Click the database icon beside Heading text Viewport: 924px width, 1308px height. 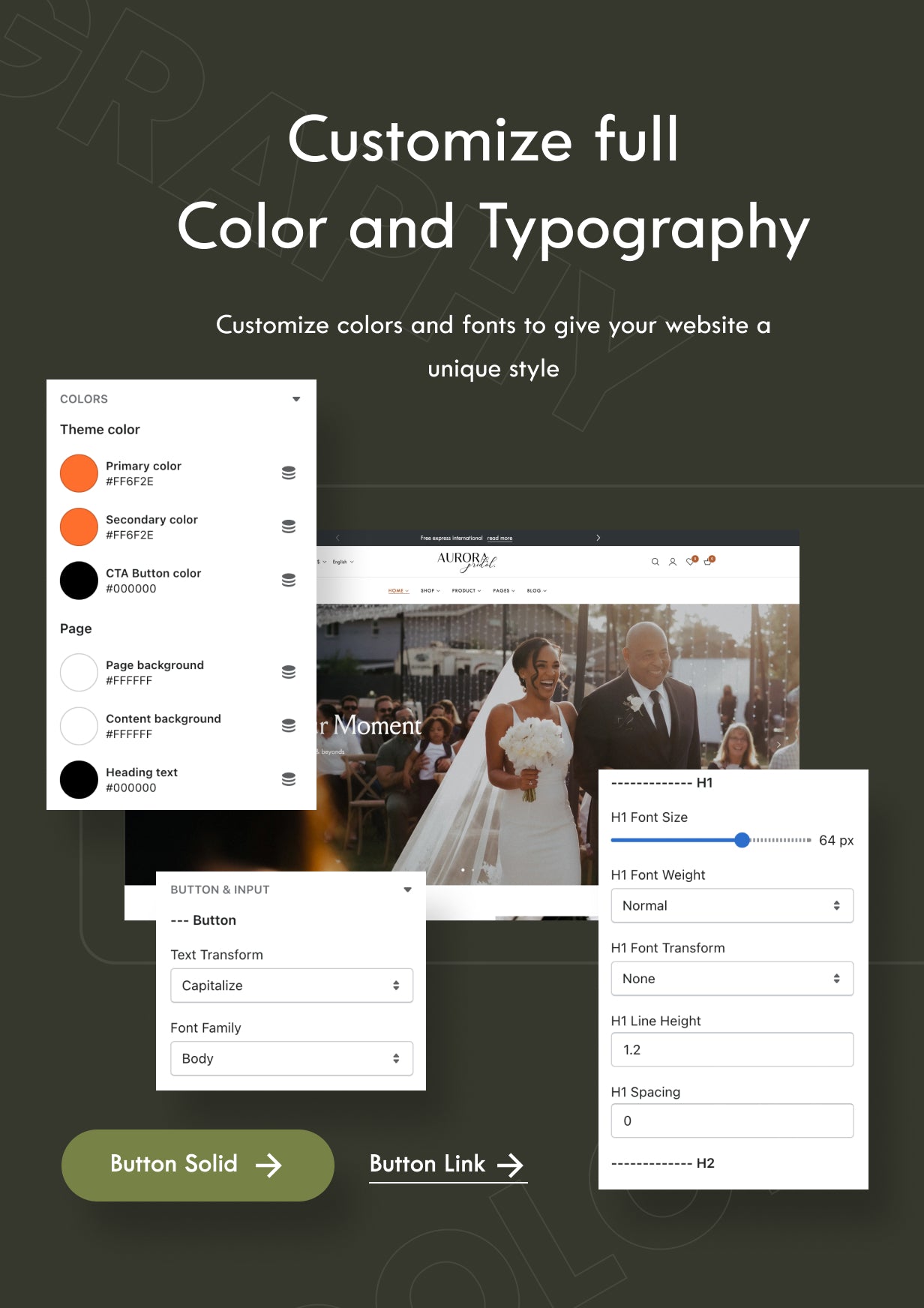pyautogui.click(x=289, y=779)
